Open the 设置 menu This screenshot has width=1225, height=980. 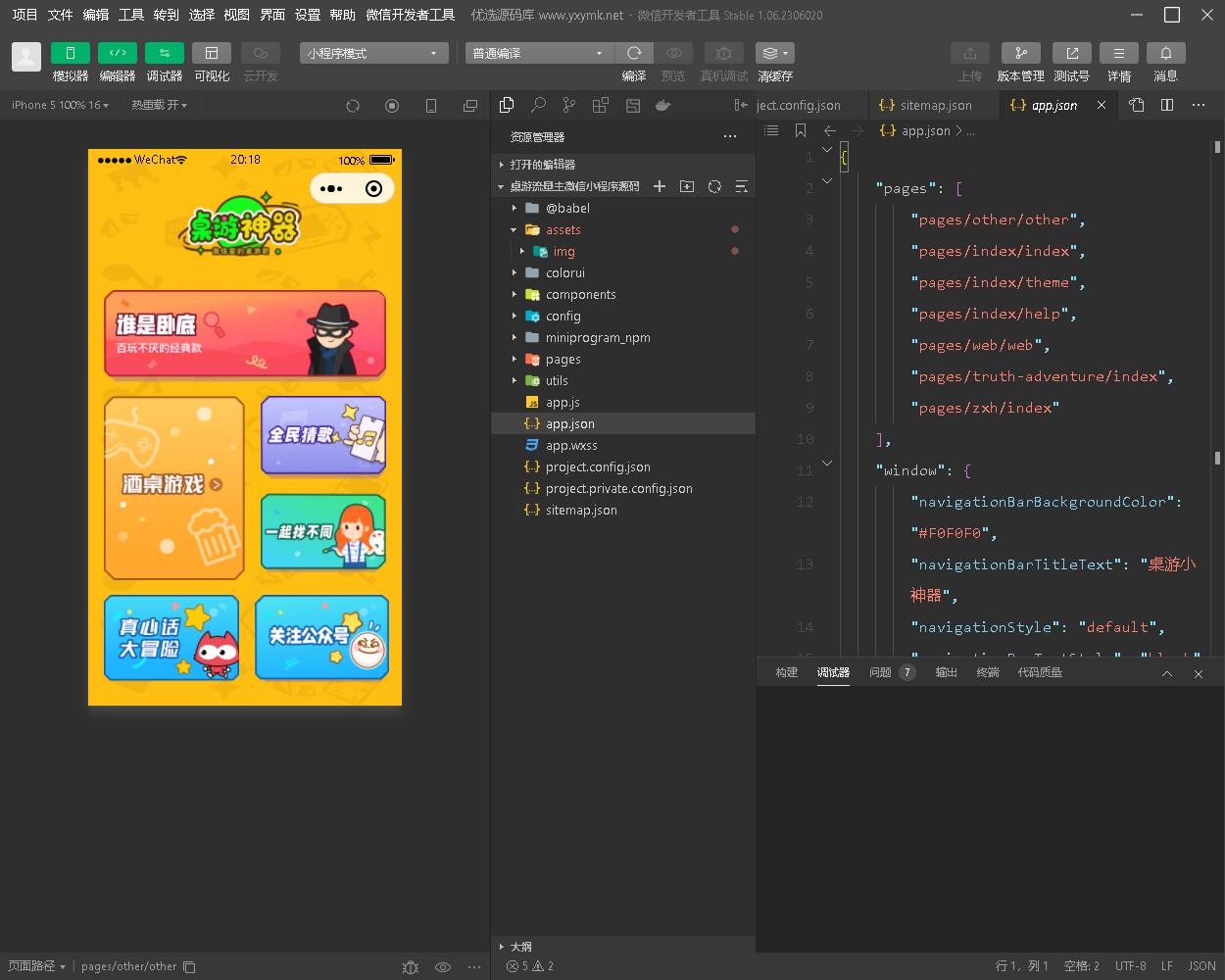point(308,15)
